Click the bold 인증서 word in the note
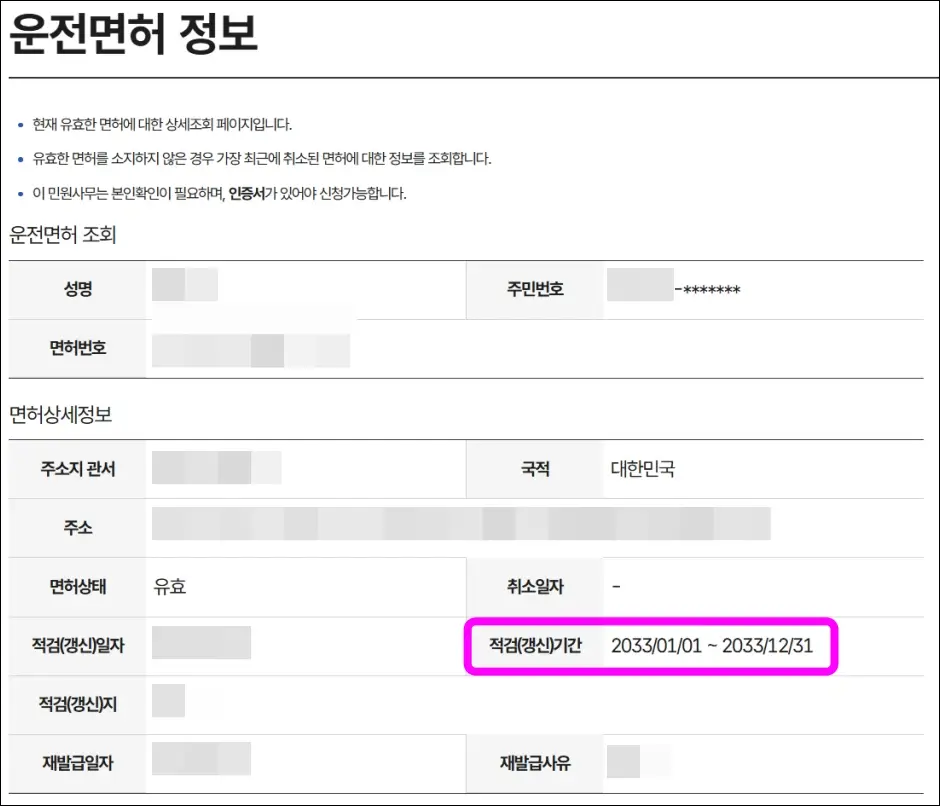 point(246,193)
